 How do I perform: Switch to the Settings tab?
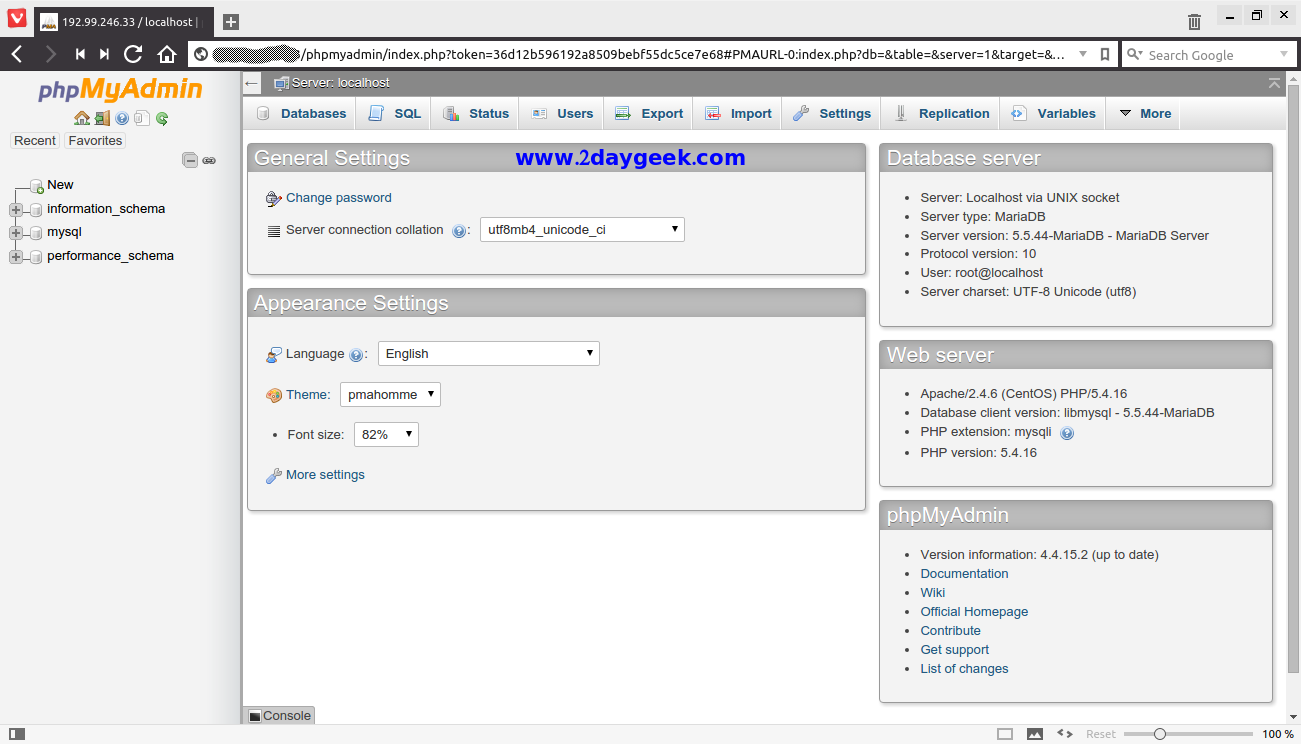coord(832,113)
